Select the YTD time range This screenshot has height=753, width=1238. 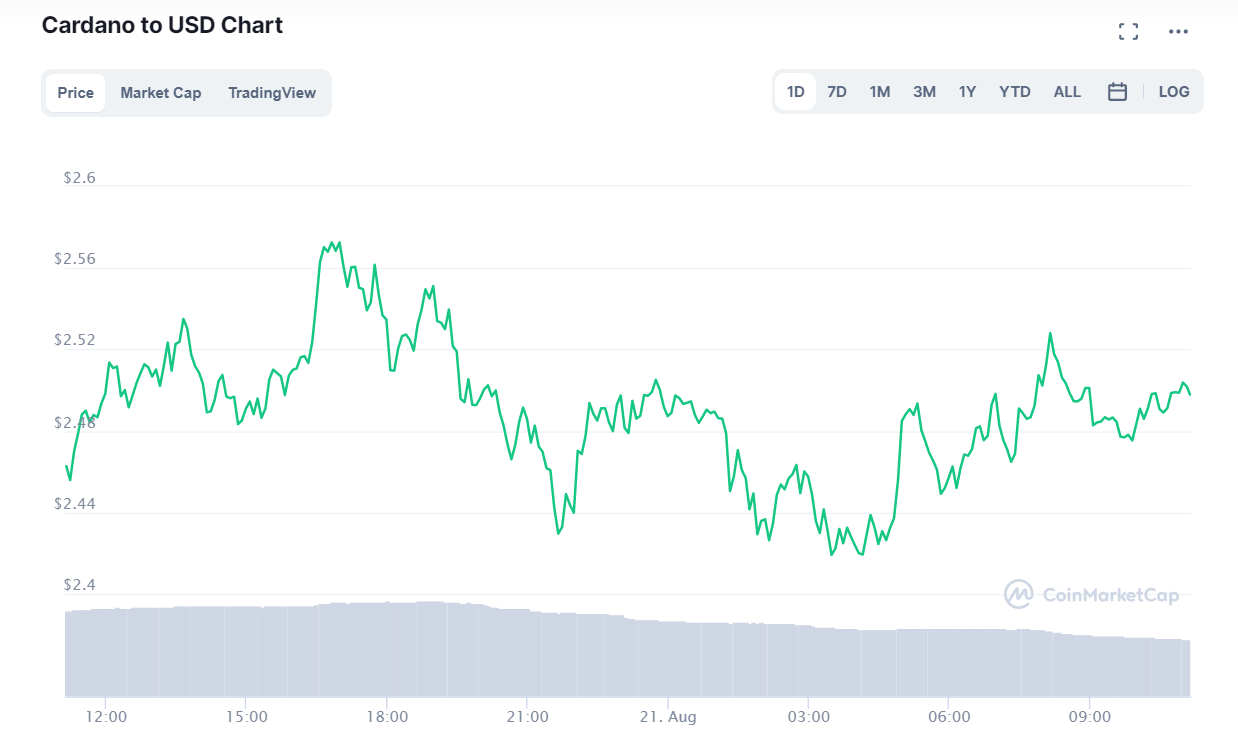click(1014, 91)
